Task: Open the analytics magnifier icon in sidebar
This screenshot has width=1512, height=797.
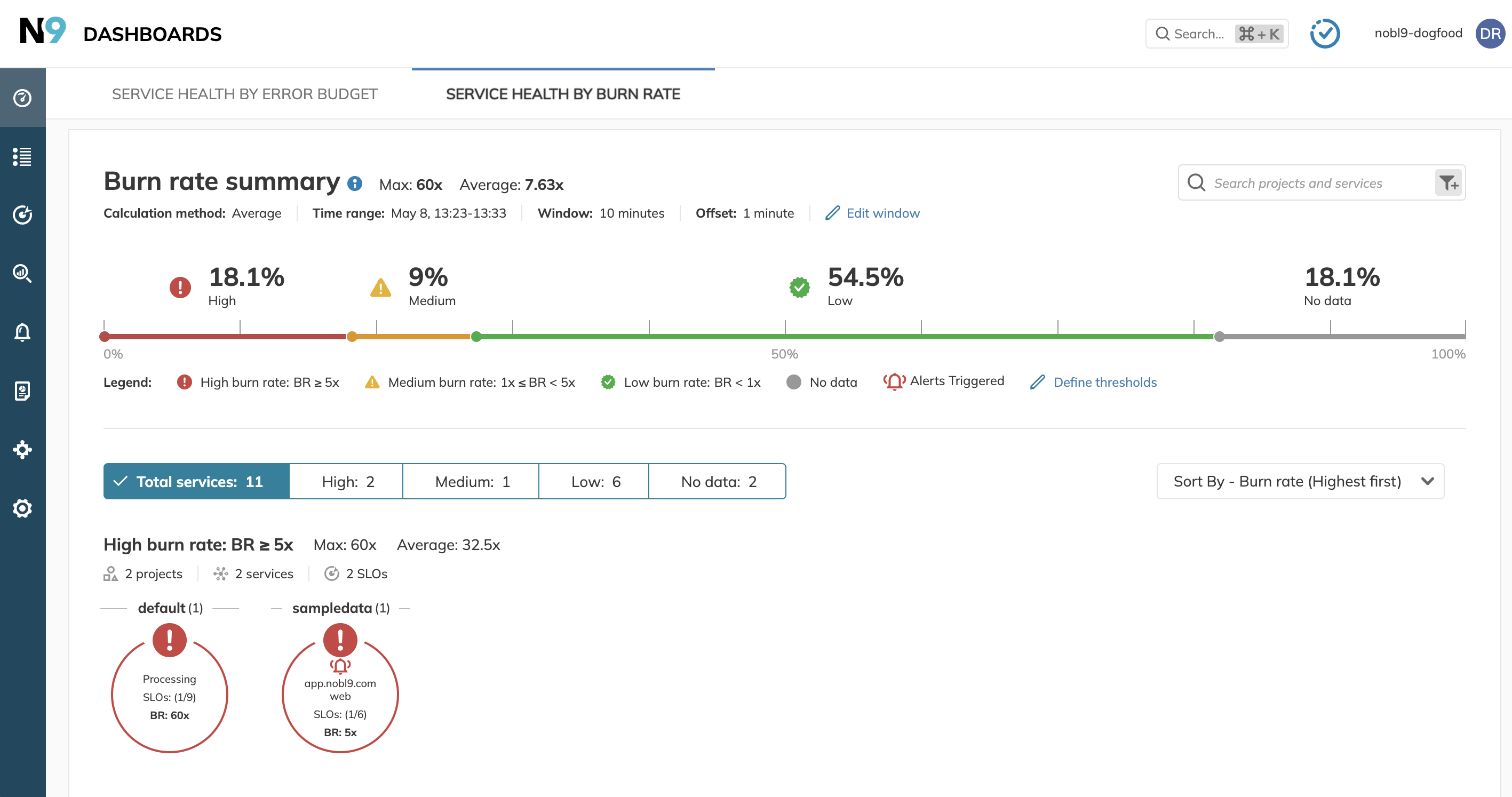Action: [22, 274]
